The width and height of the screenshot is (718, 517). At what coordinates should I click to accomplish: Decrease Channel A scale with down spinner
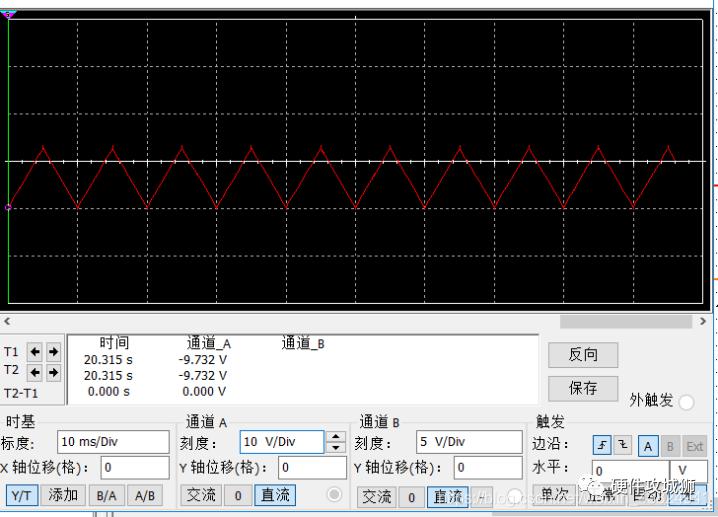[x=336, y=447]
